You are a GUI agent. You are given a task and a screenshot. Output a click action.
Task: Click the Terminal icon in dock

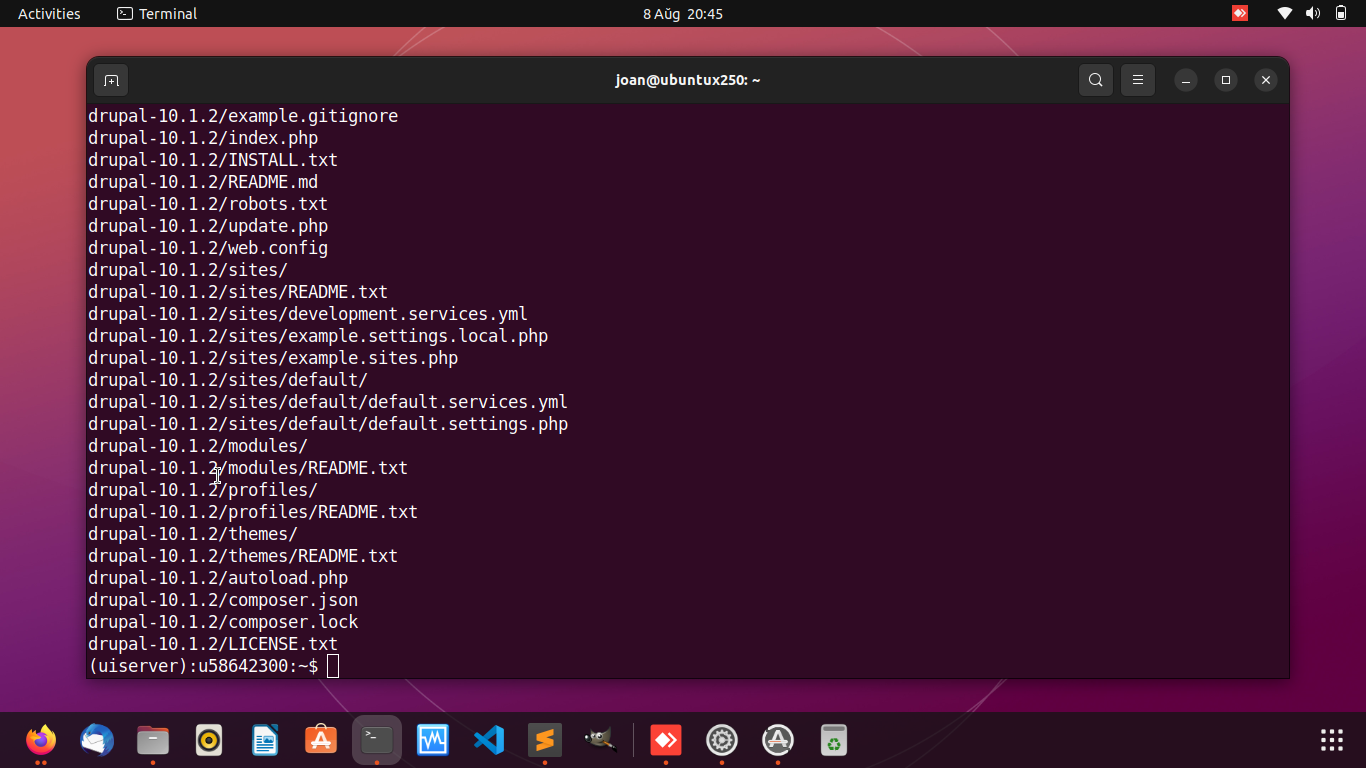377,740
